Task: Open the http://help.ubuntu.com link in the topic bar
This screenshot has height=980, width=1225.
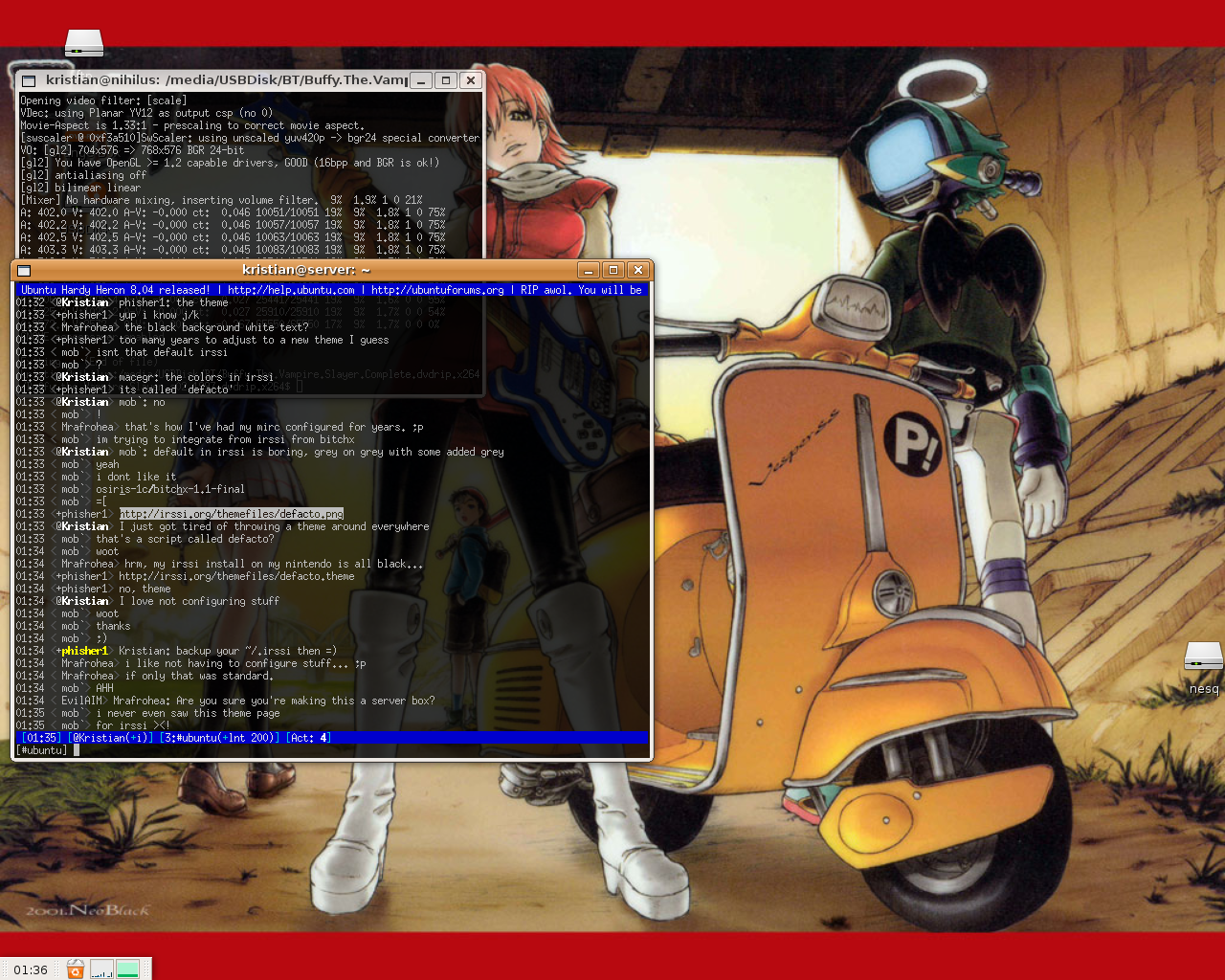Action: click(291, 290)
